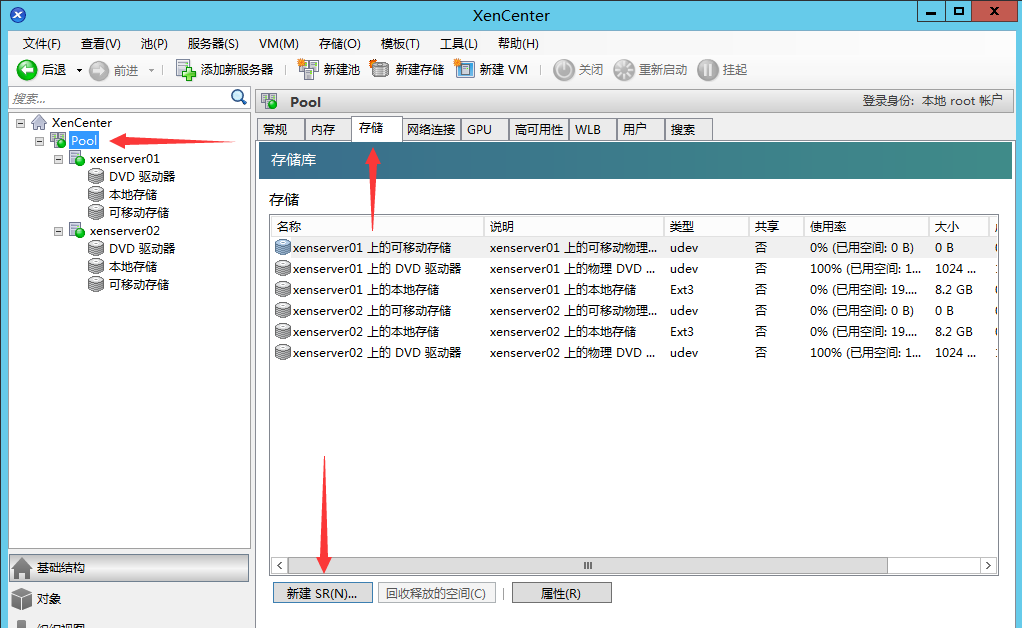Open the 服务器(S) menu
Image resolution: width=1022 pixels, height=628 pixels.
click(213, 44)
